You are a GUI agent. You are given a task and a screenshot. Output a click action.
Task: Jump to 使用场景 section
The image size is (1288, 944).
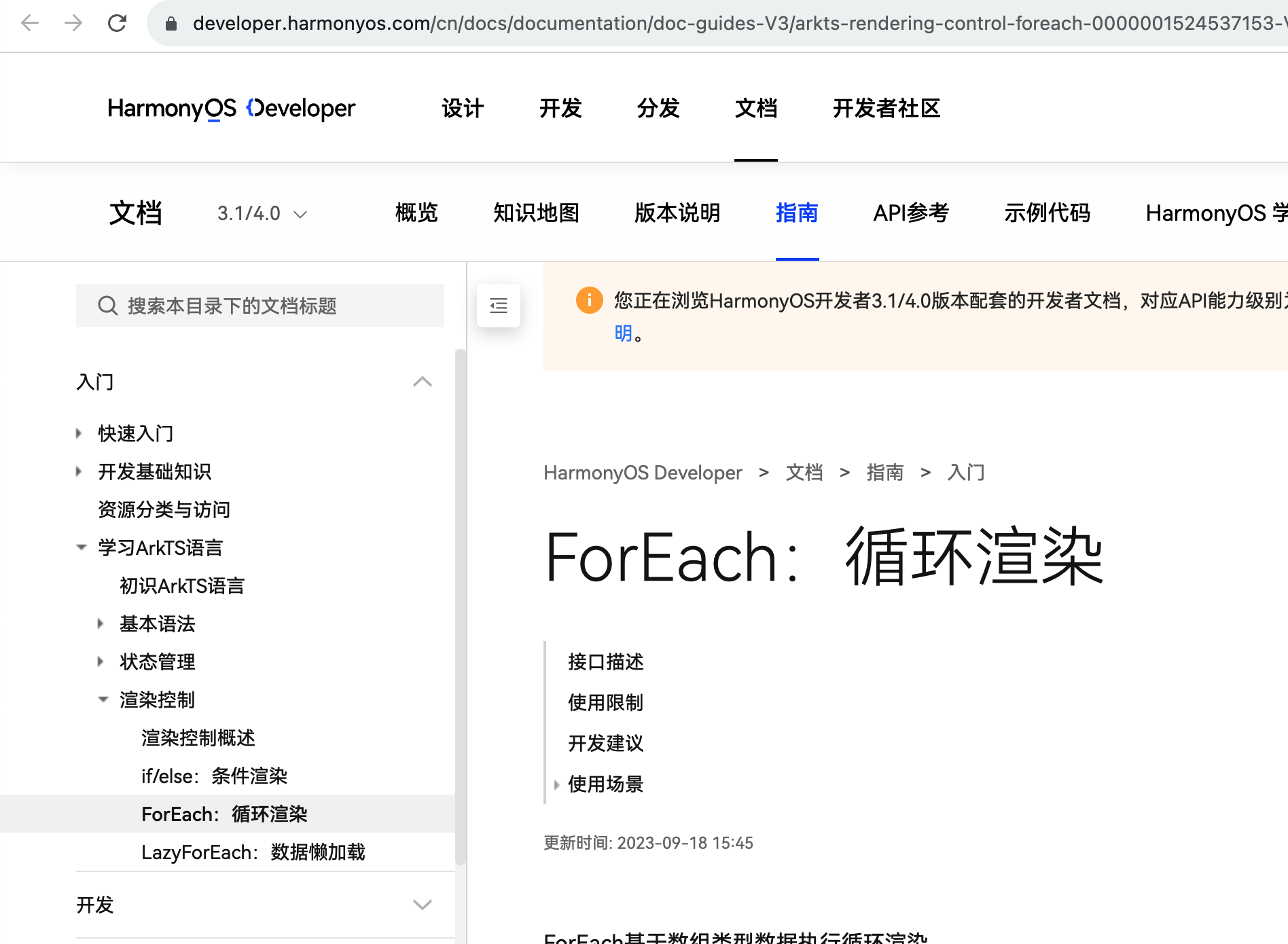pyautogui.click(x=605, y=784)
